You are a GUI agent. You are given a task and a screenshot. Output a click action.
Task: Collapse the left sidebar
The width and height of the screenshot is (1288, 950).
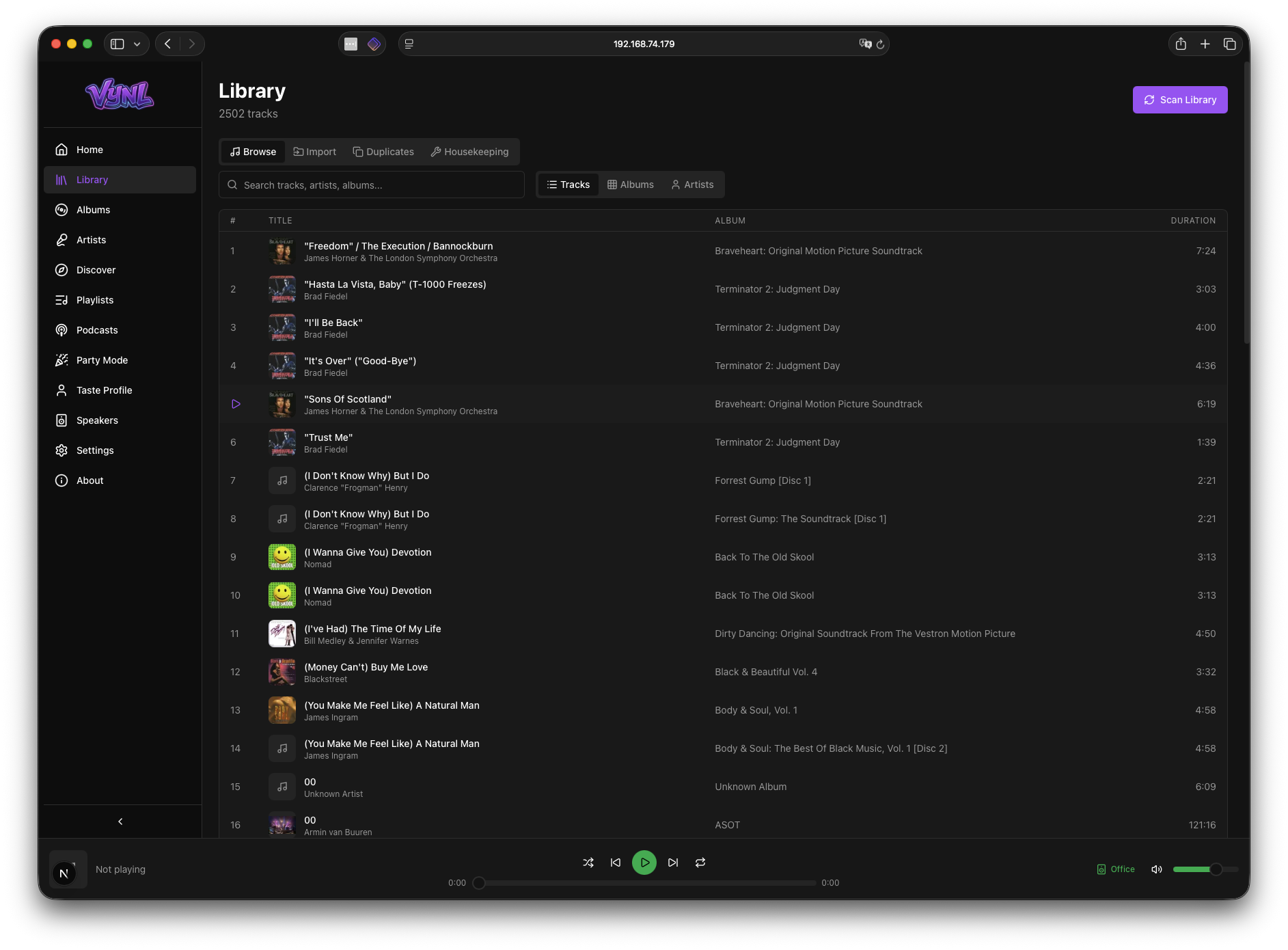tap(120, 822)
